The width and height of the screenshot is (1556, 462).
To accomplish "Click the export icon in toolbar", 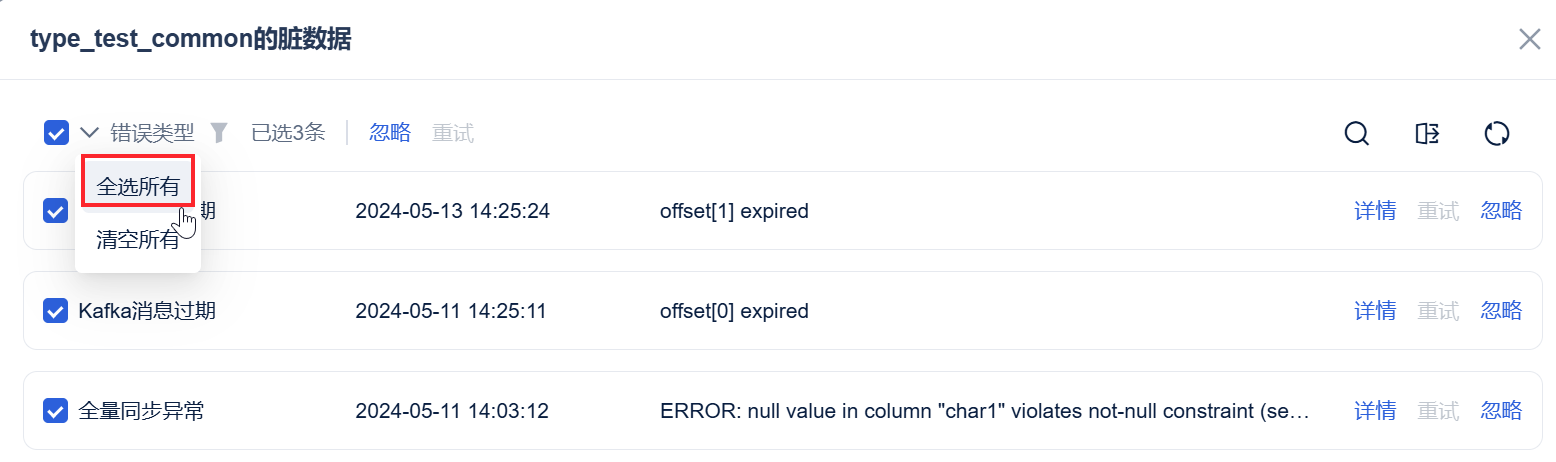I will point(1427,133).
